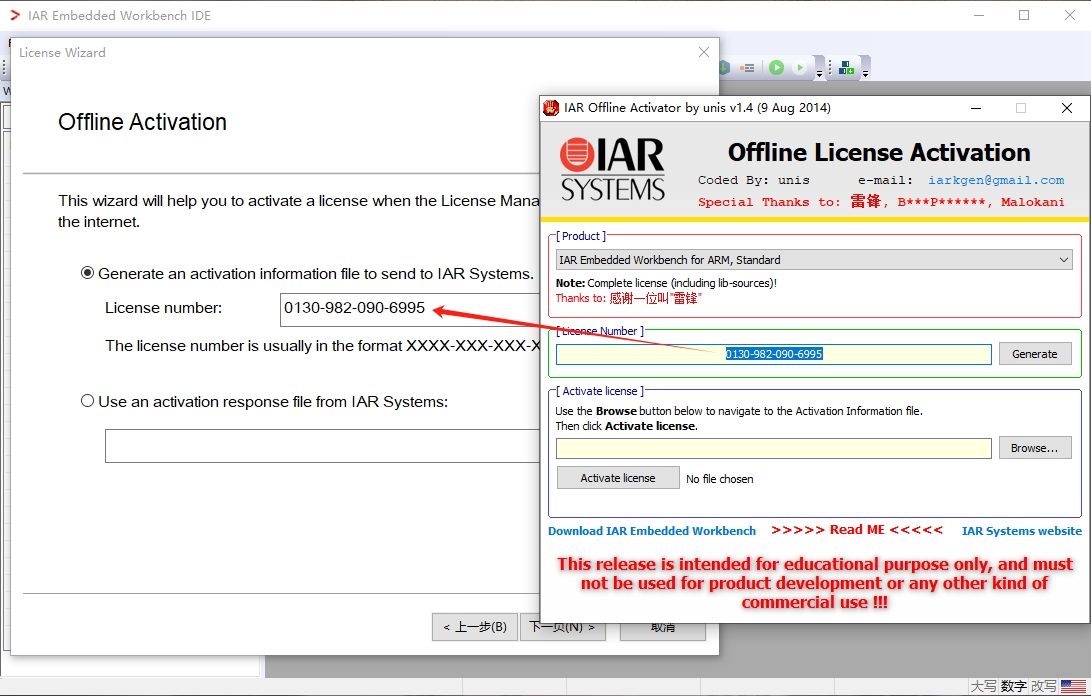
Task: Click the red IAR Embedded Workbench title icon
Action: point(15,15)
